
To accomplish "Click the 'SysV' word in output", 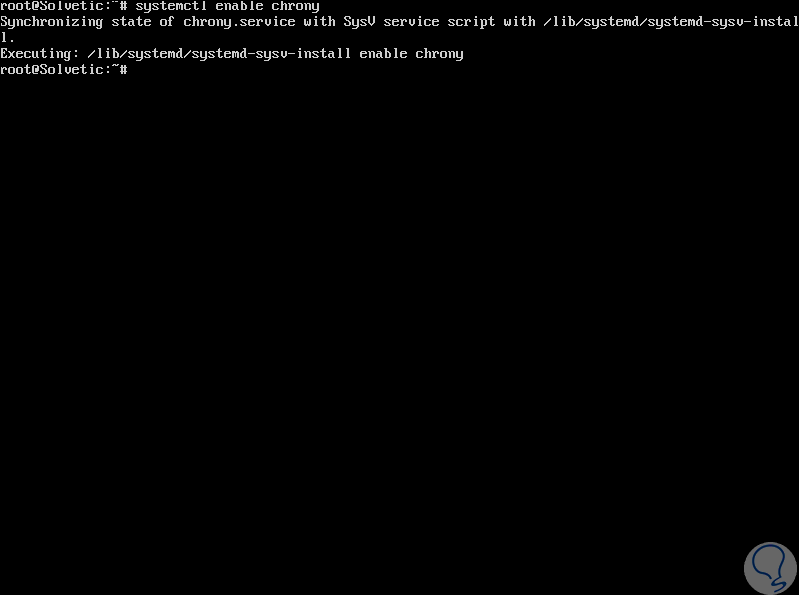I will [x=359, y=22].
